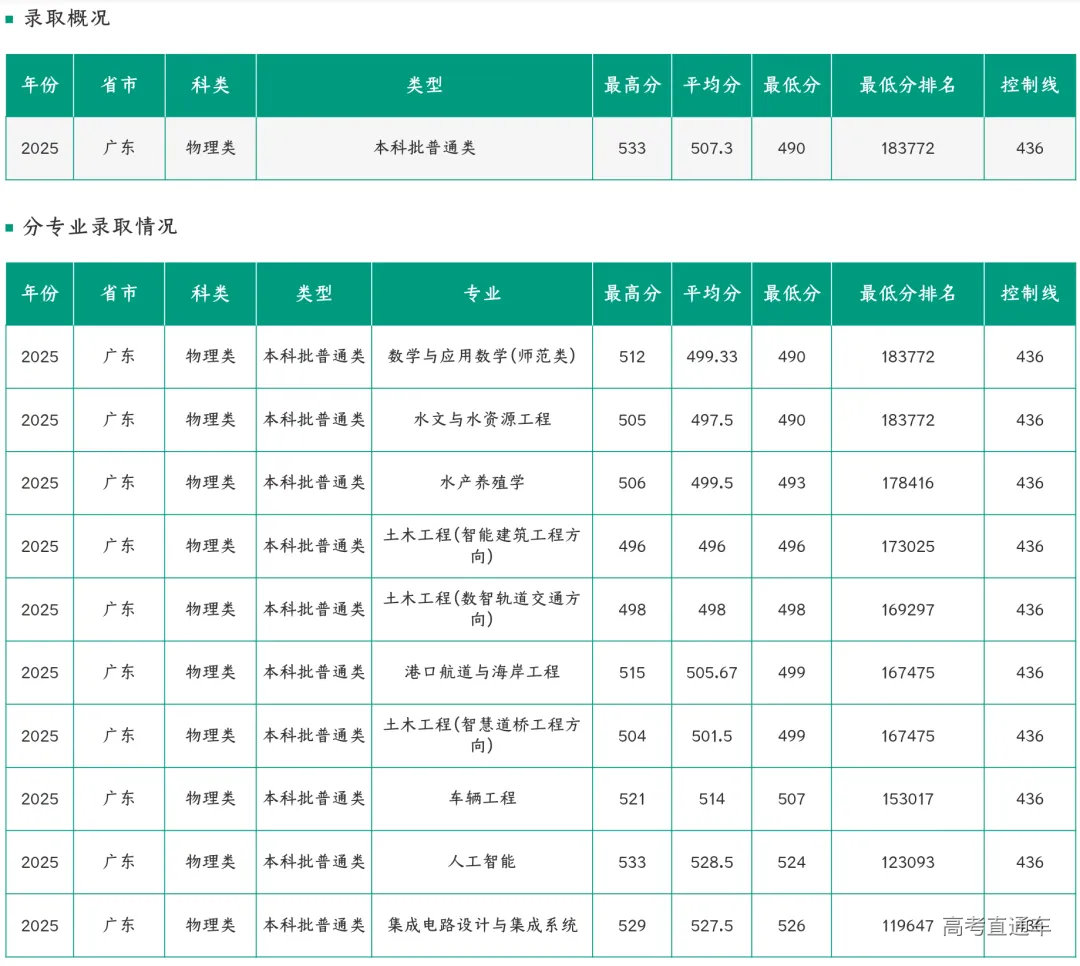Screen dimensions: 1080x966
Task: Click the 控制线 header in the first table
Action: pyautogui.click(x=1029, y=86)
